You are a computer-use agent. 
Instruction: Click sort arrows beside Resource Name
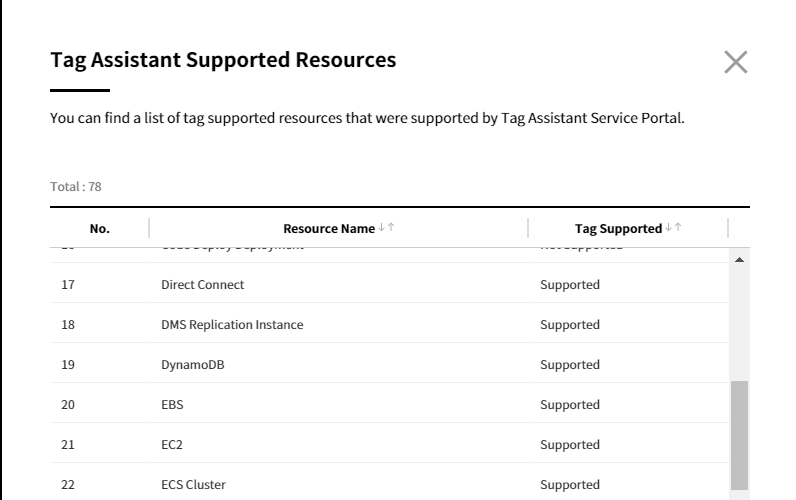click(386, 228)
